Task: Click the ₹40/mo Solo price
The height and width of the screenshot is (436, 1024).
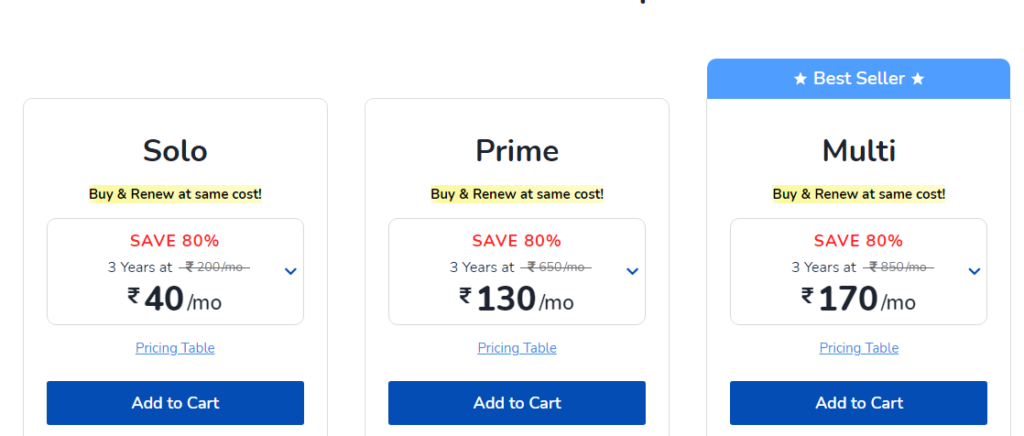Action: click(x=175, y=300)
